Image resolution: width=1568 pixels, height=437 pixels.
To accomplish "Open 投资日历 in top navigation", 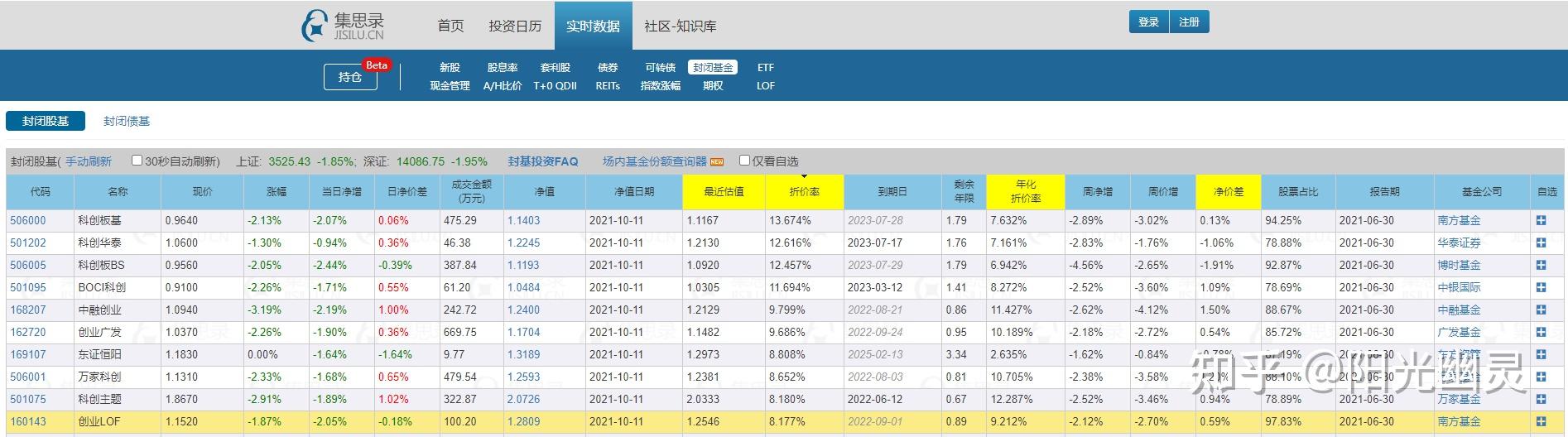I will pos(515,26).
